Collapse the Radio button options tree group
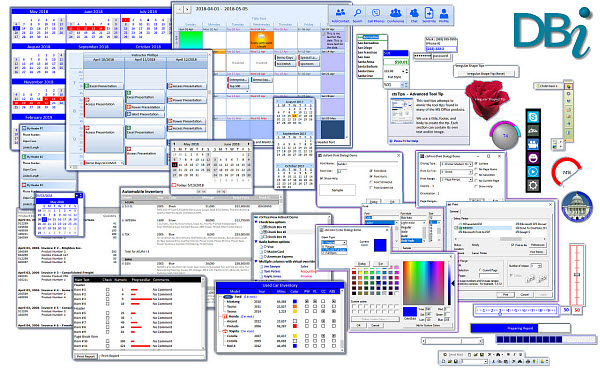 256,242
